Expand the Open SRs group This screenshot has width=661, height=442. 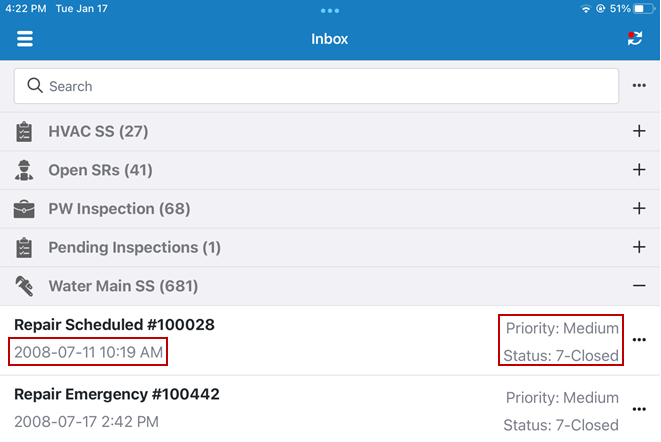pos(639,170)
